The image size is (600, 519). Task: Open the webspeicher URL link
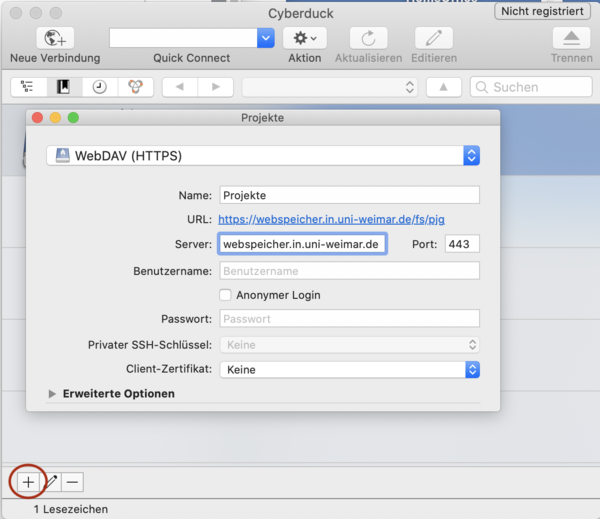click(331, 219)
